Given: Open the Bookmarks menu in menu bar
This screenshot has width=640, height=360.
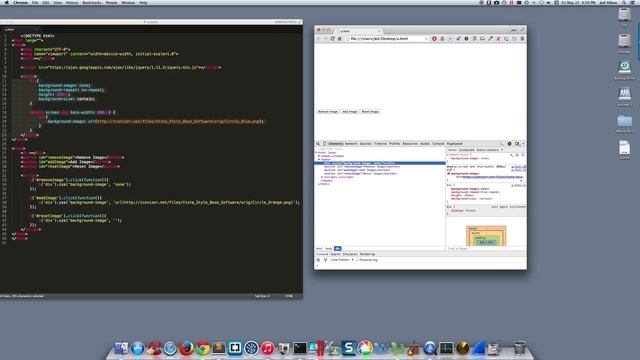Looking at the screenshot, I should click(92, 2).
